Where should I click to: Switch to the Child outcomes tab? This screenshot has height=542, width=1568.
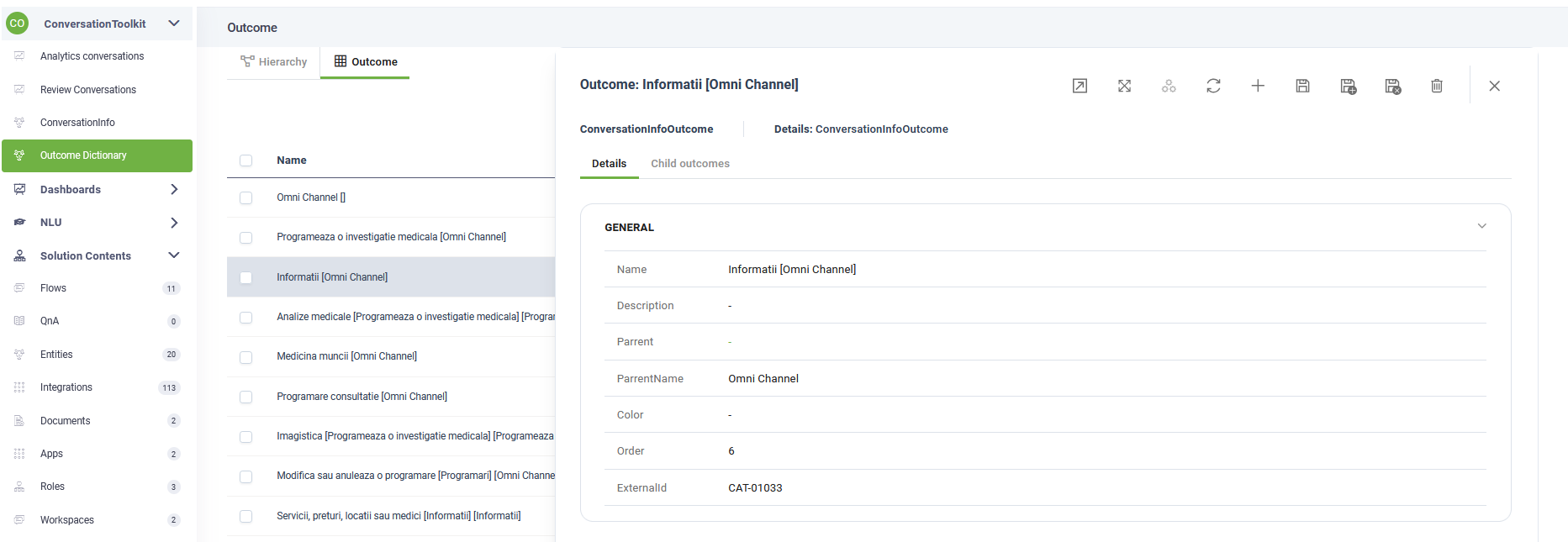point(689,164)
